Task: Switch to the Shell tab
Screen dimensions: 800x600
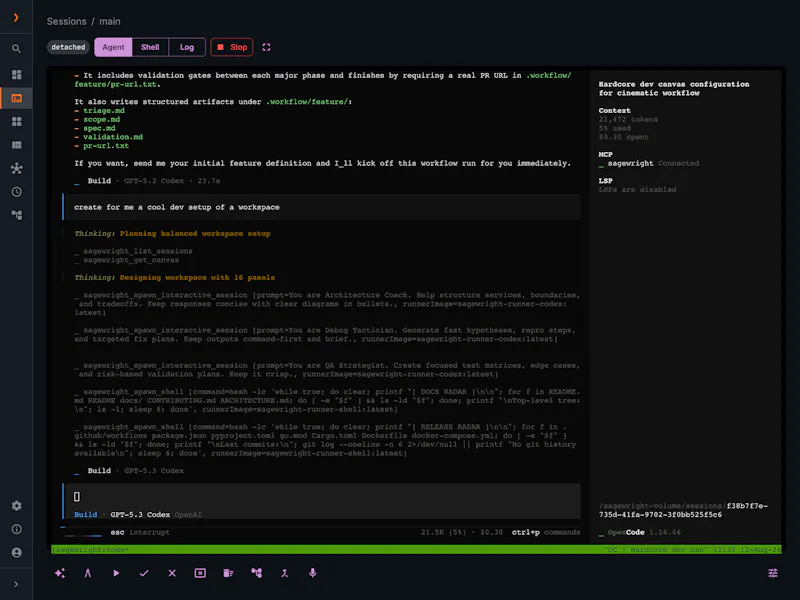Action: click(x=150, y=47)
